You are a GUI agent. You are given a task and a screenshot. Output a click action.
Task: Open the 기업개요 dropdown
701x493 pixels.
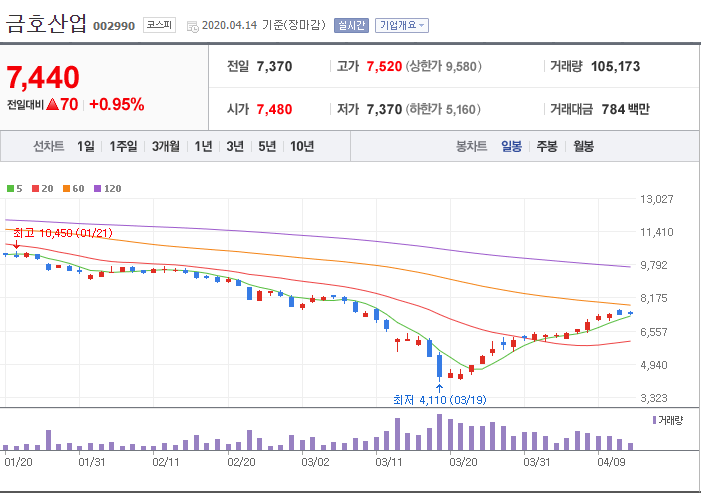[x=402, y=25]
